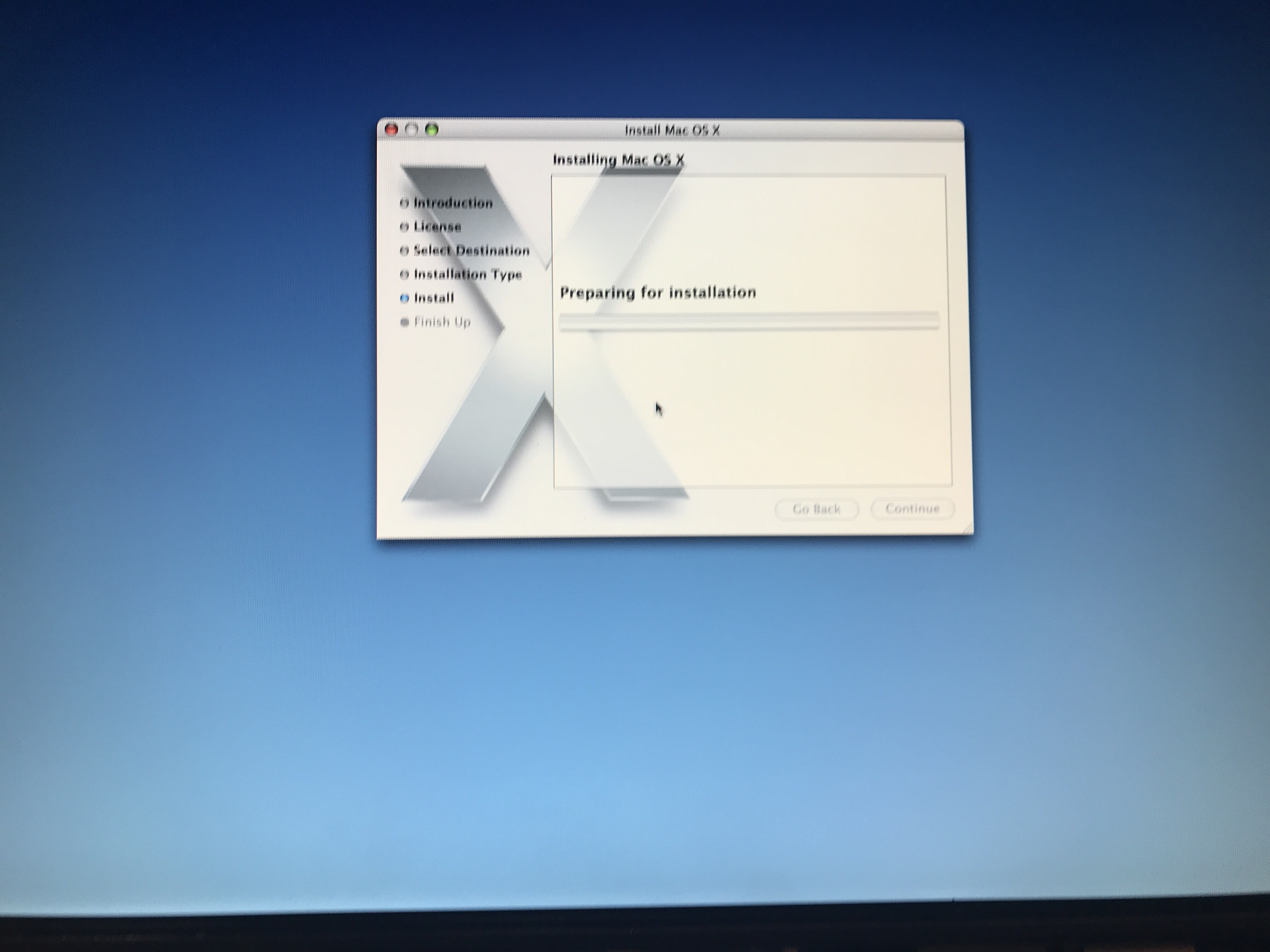Select the Install step in sidebar
The image size is (1270, 952).
point(434,298)
